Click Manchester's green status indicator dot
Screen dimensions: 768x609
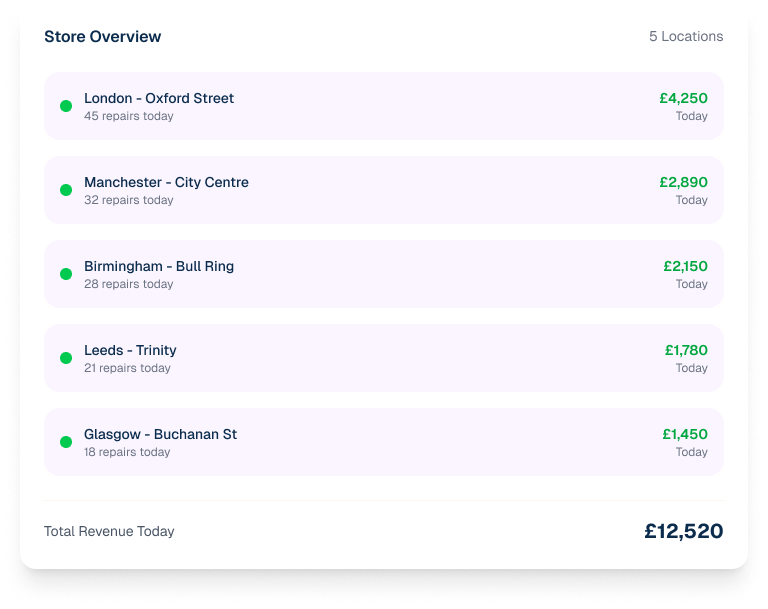[66, 190]
